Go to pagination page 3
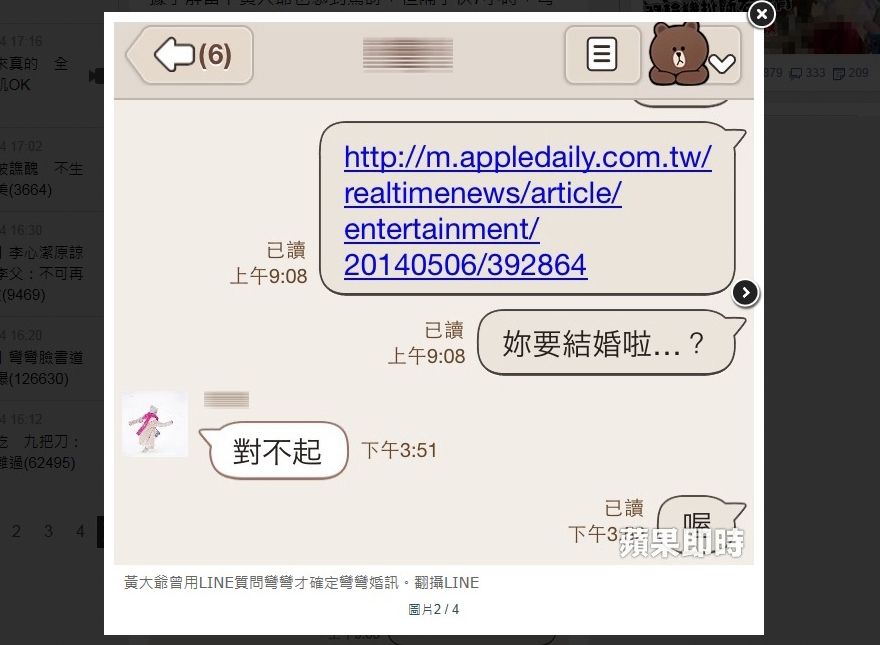Image resolution: width=880 pixels, height=645 pixels. (48, 531)
